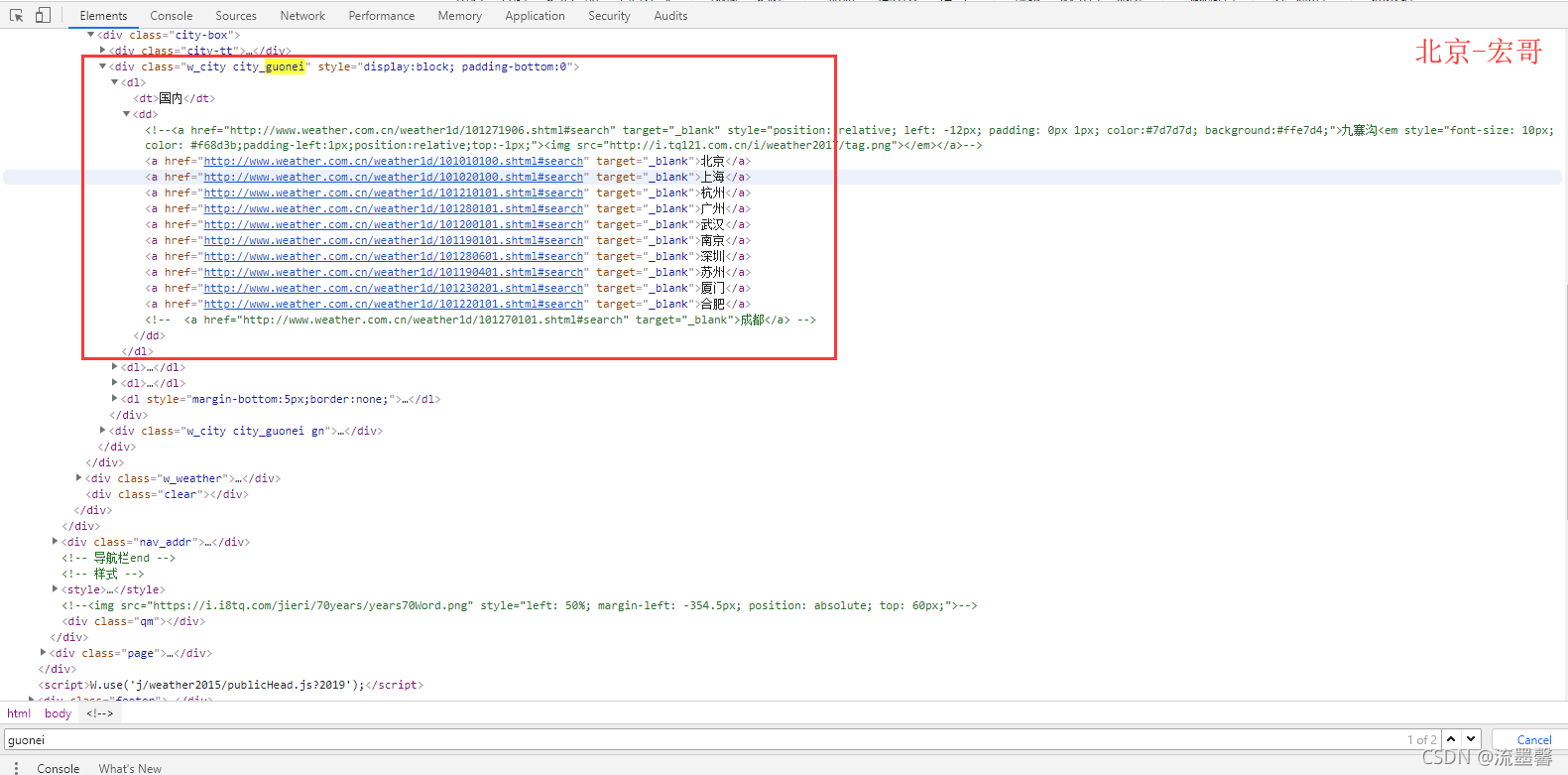Cancel the element search
Viewport: 1568px width, 775px height.
(1533, 740)
